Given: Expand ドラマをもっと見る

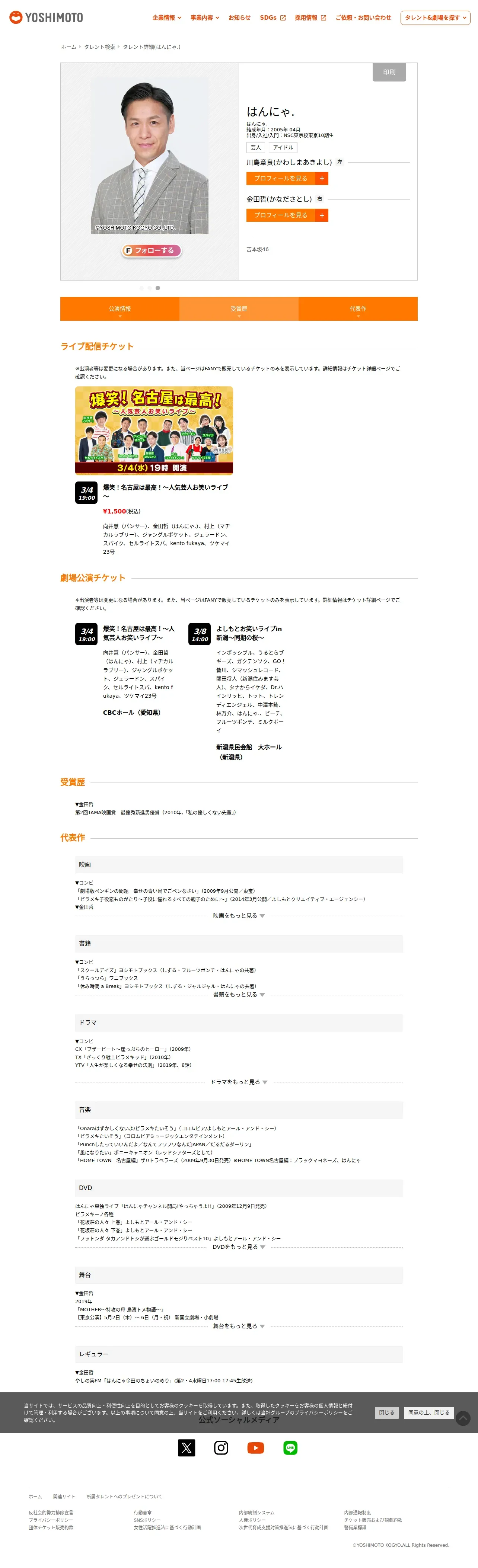Looking at the screenshot, I should click(x=239, y=1082).
